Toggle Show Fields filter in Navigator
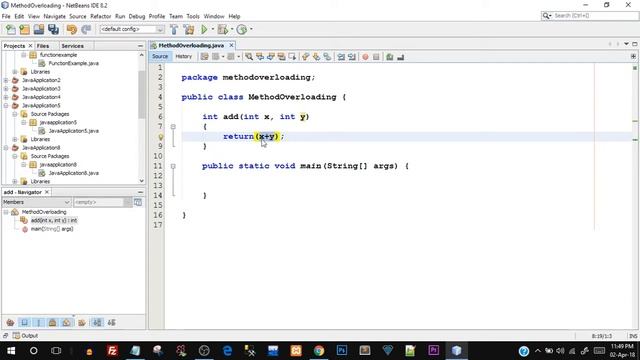 (x=24, y=322)
